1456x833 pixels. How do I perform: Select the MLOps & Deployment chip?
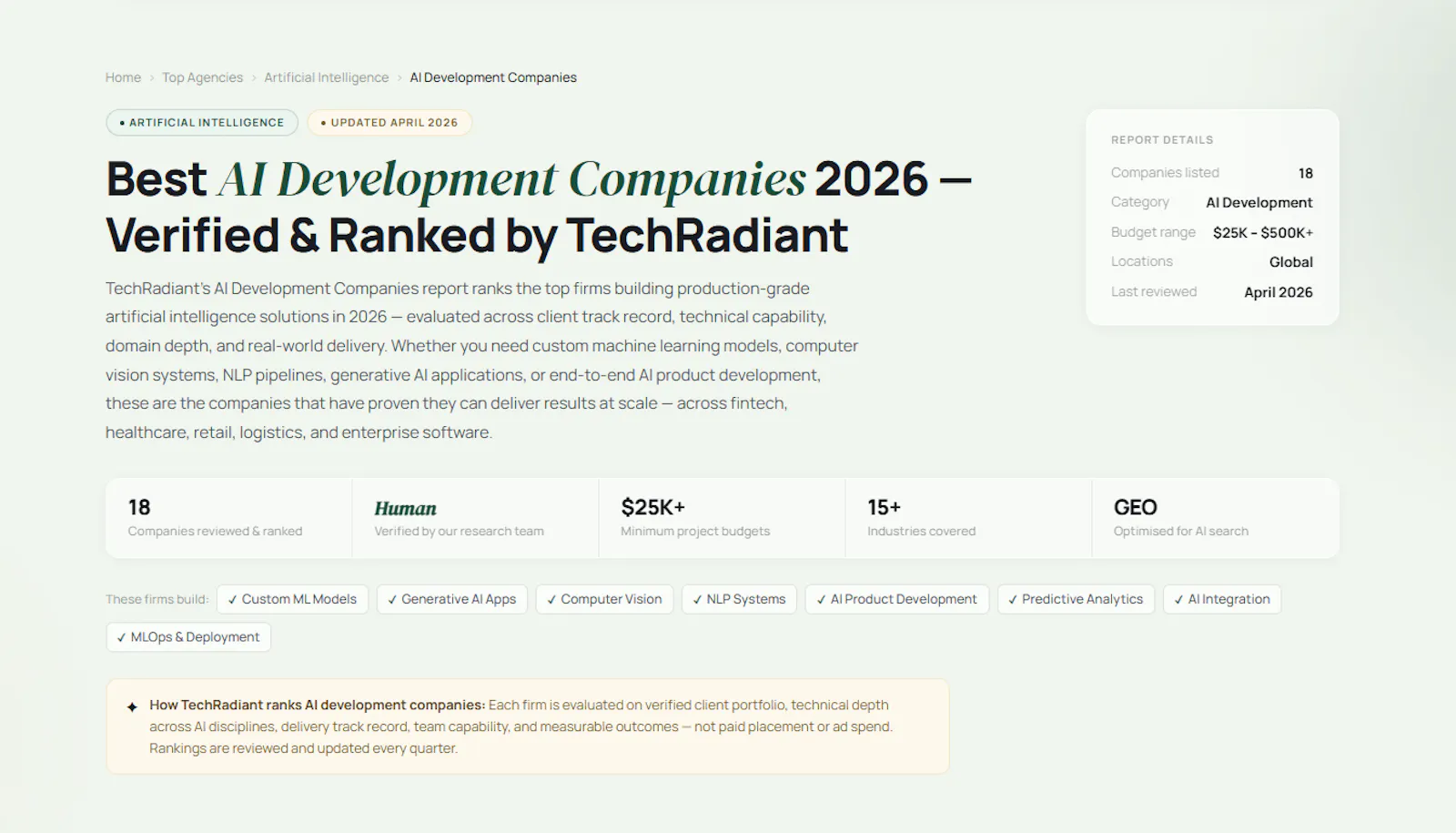pos(188,637)
